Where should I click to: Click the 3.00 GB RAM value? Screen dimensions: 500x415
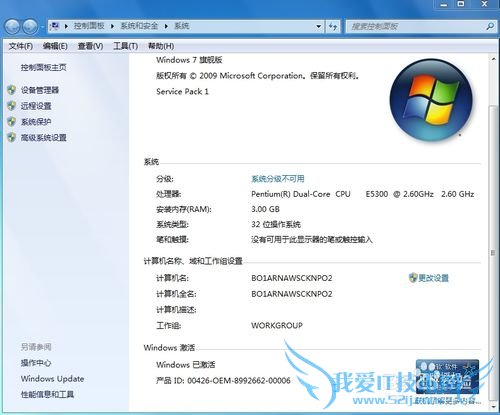point(265,209)
